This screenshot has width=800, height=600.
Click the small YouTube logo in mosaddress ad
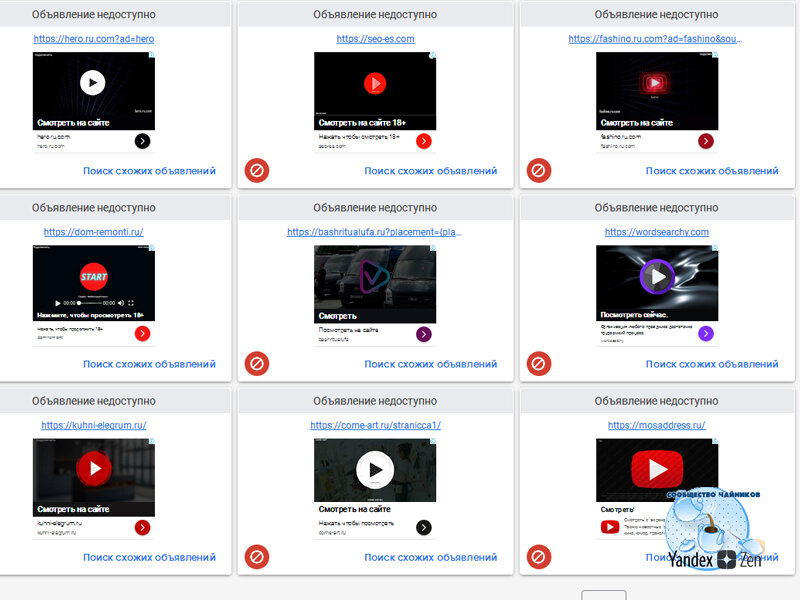click(610, 527)
